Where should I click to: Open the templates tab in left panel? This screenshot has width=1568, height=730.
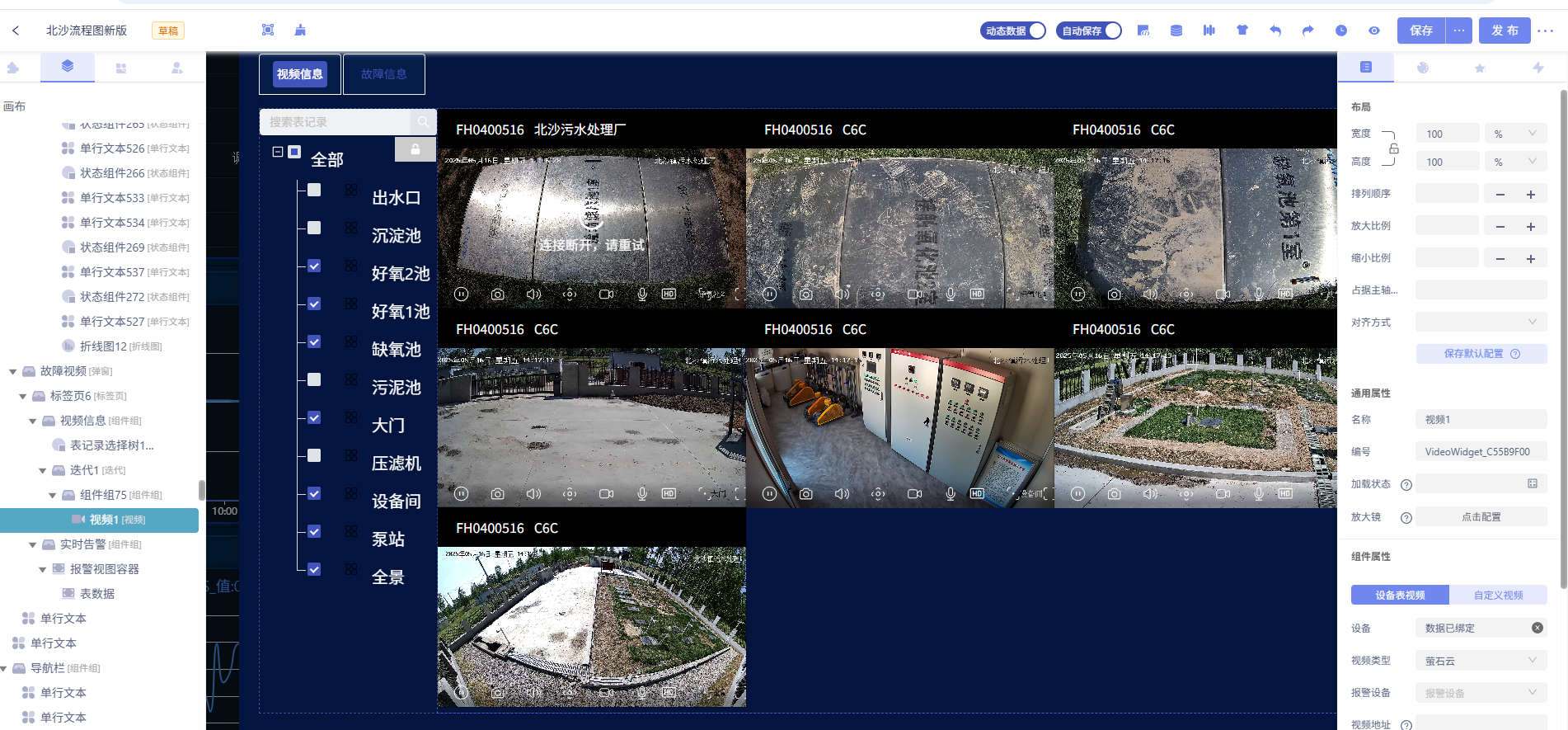pyautogui.click(x=121, y=68)
